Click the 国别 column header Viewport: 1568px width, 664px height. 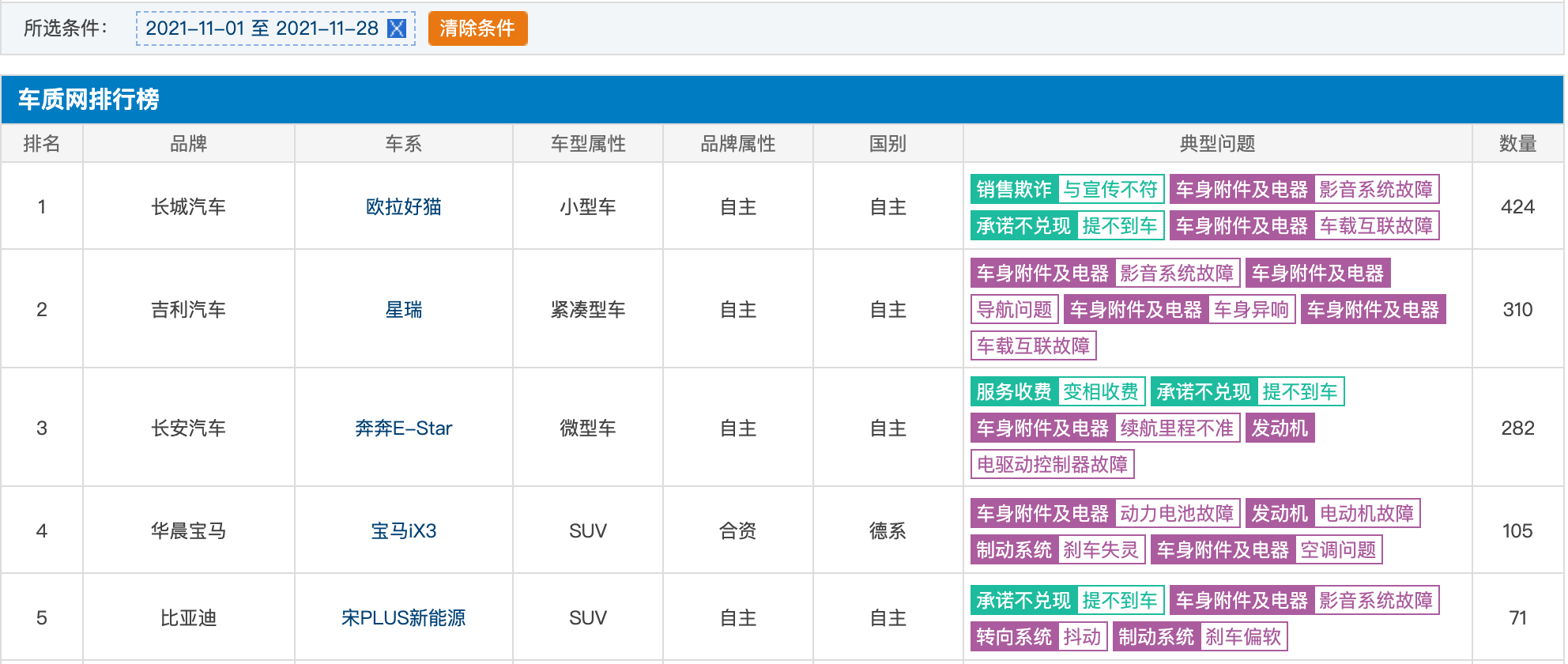(x=888, y=144)
